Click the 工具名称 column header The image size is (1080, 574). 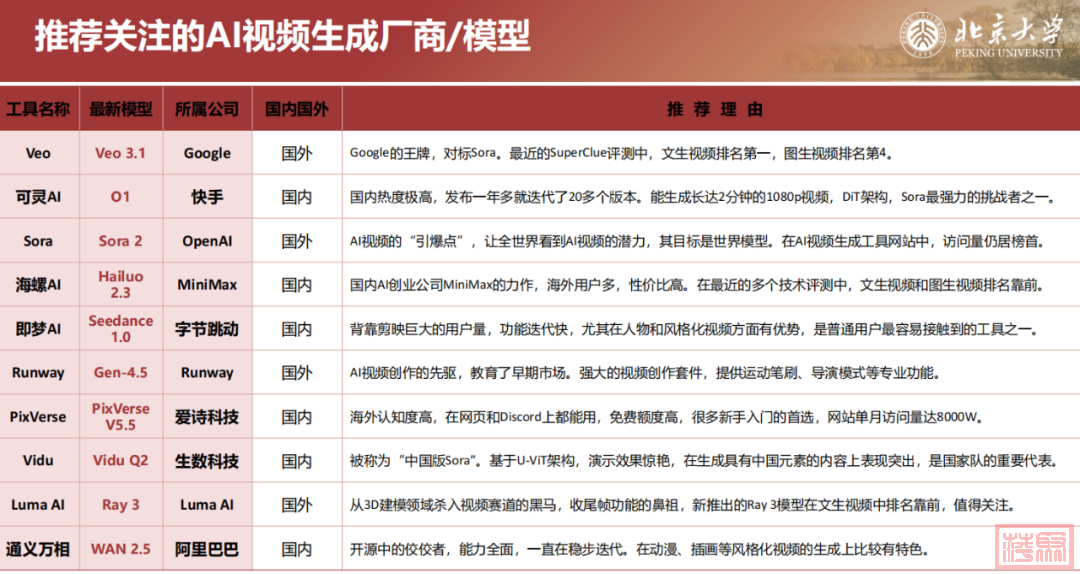coord(38,109)
